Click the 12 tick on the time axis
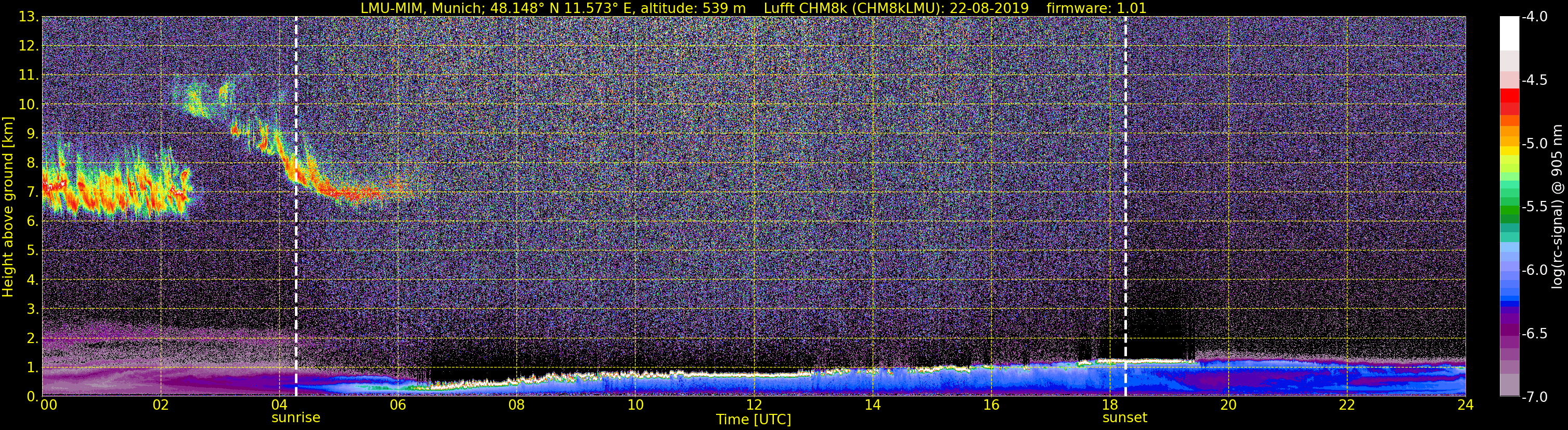This screenshot has width=1568, height=430. pyautogui.click(x=754, y=406)
